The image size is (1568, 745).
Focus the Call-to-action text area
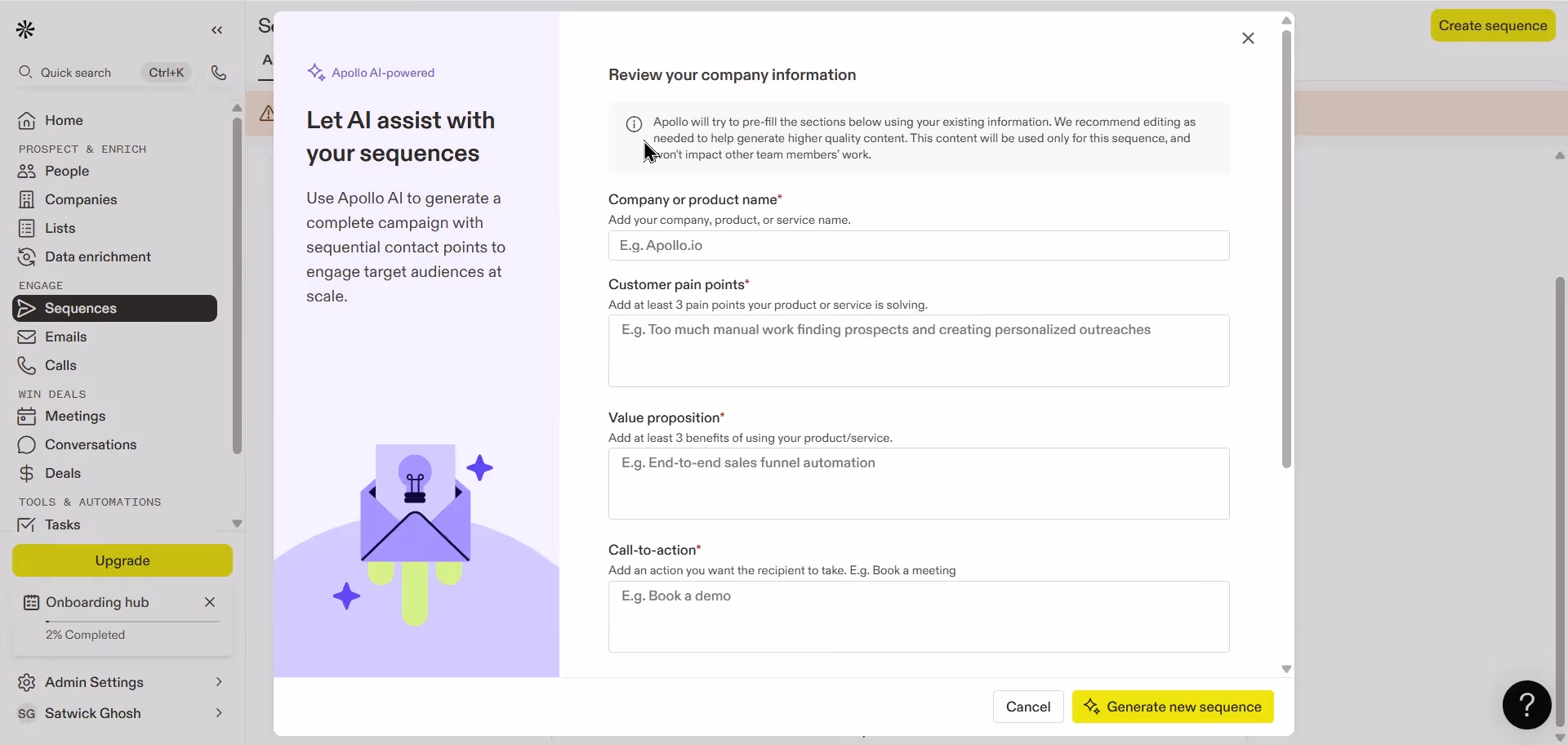[919, 617]
